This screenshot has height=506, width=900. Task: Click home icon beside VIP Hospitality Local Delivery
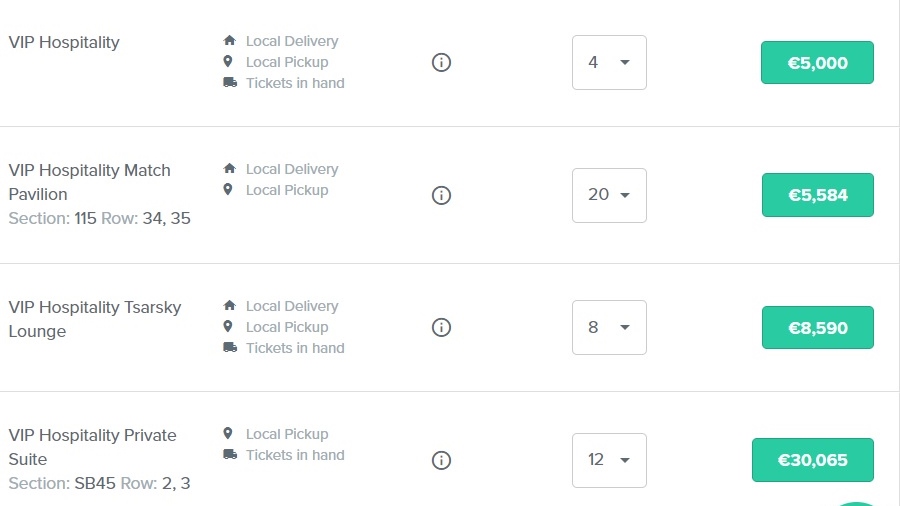229,41
